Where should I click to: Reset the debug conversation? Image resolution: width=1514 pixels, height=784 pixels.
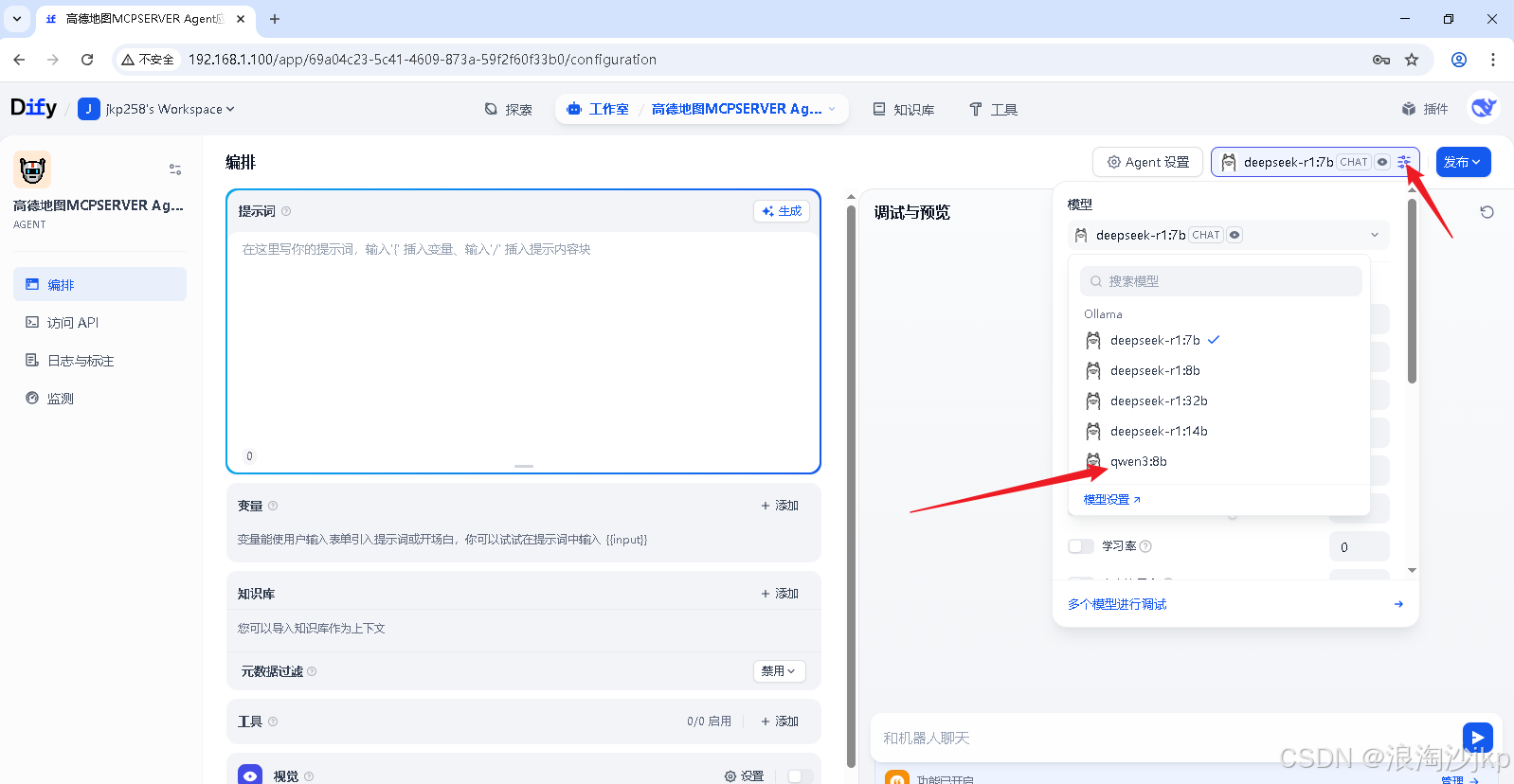[x=1487, y=212]
